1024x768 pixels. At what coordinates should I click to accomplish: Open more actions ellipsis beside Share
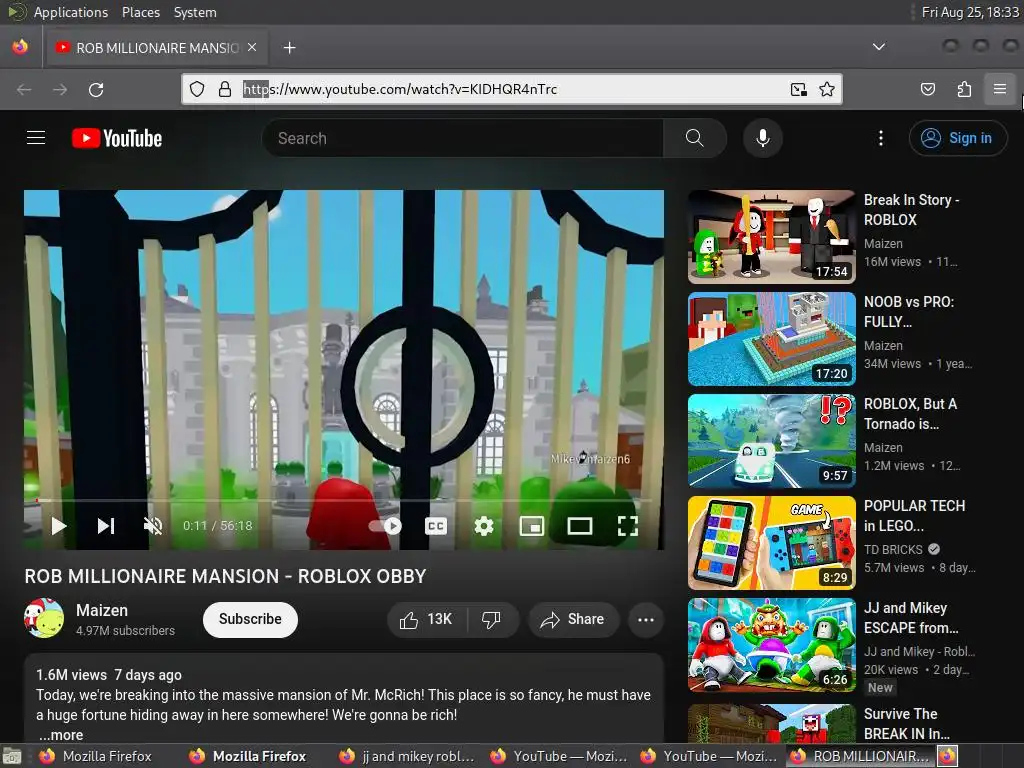point(646,619)
